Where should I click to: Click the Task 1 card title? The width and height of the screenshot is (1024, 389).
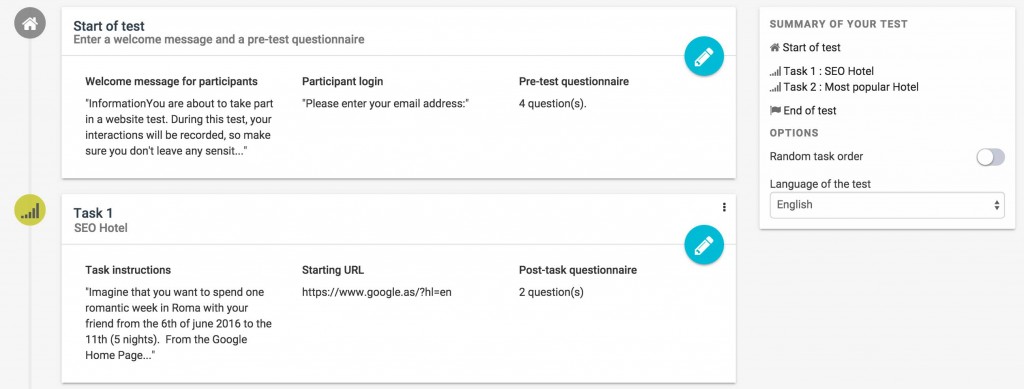[x=93, y=213]
